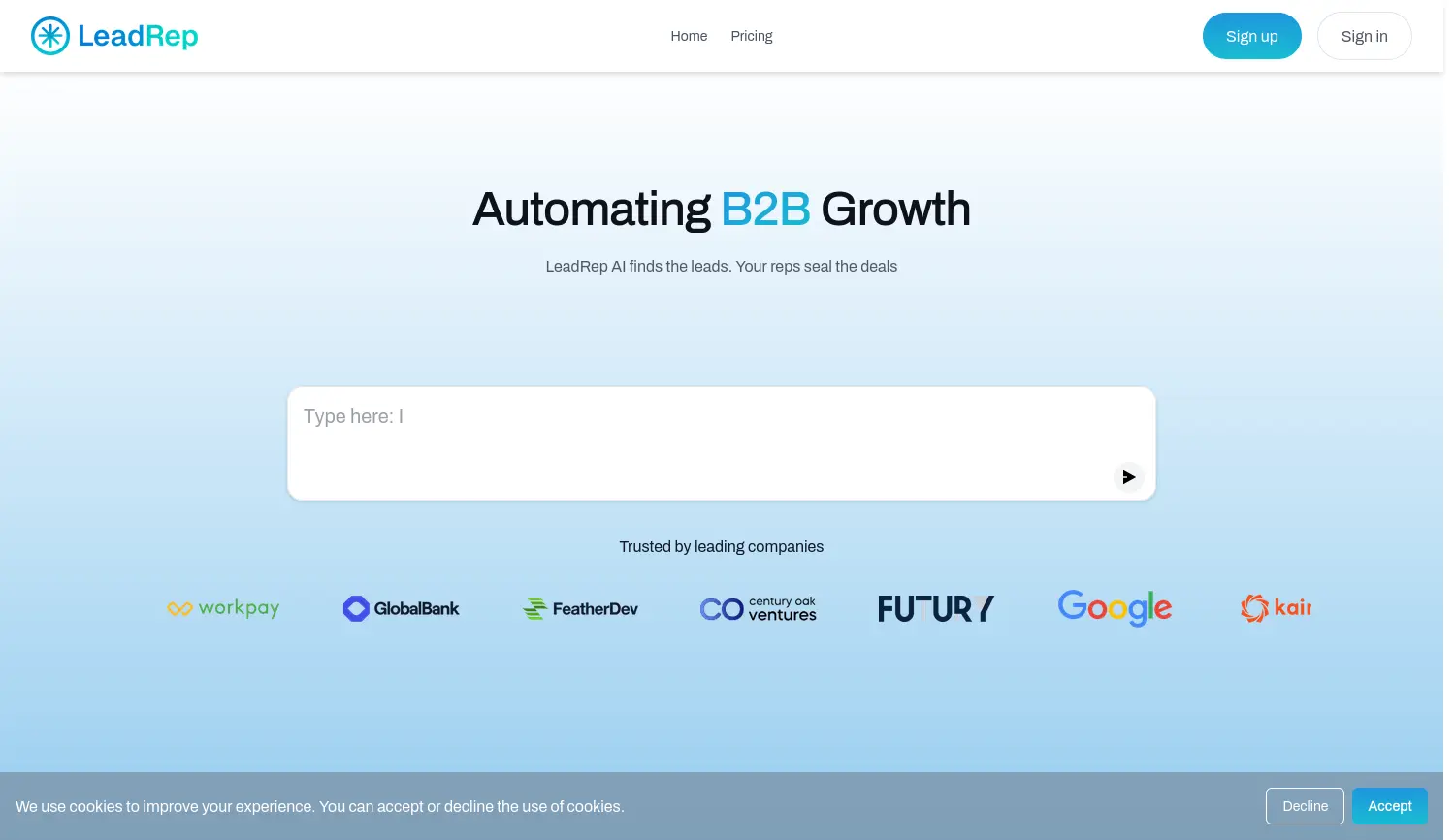Click the workpay logo
Image resolution: width=1455 pixels, height=840 pixels.
(x=223, y=608)
